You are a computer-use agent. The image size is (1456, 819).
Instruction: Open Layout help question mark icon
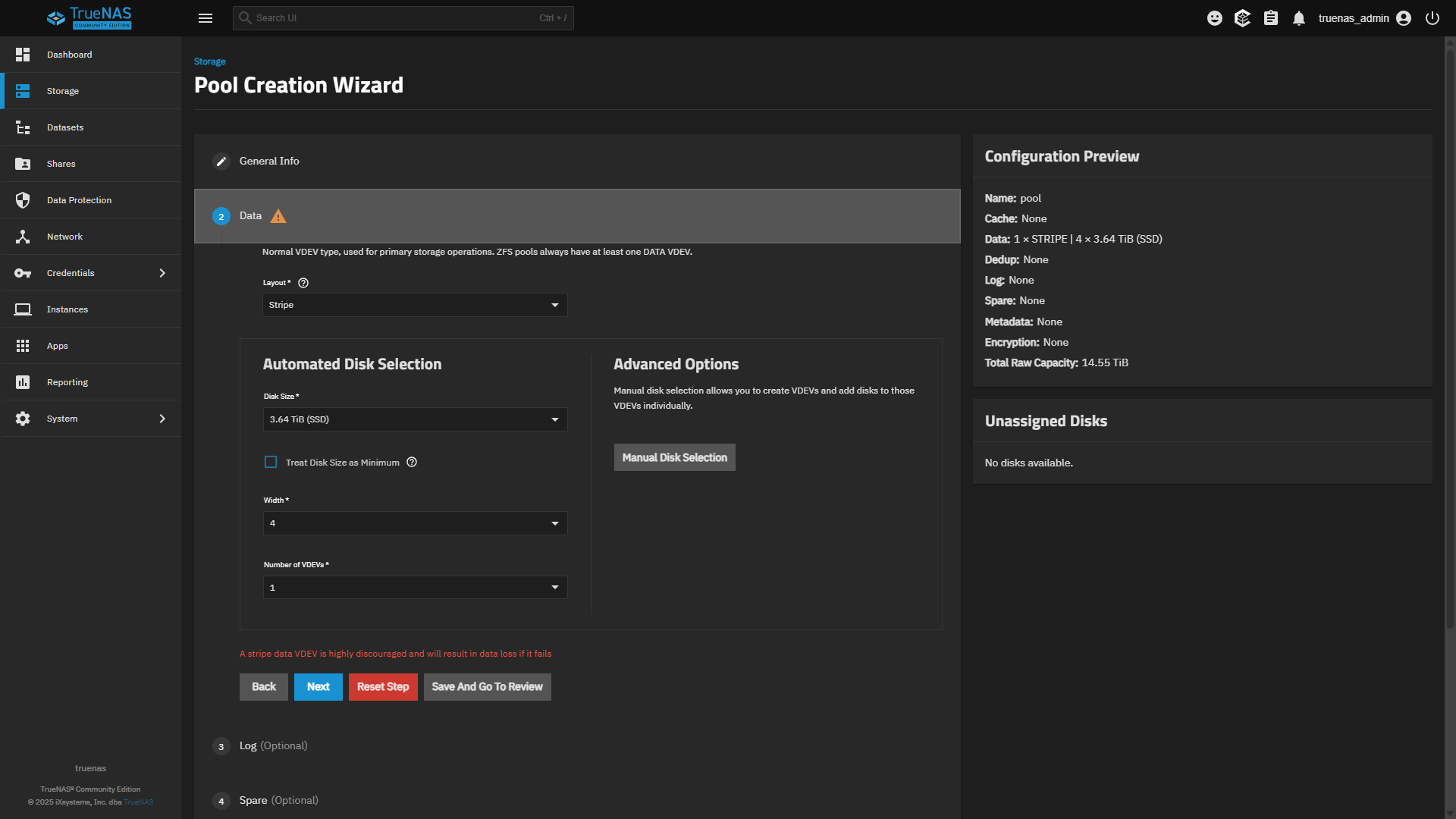[x=303, y=283]
